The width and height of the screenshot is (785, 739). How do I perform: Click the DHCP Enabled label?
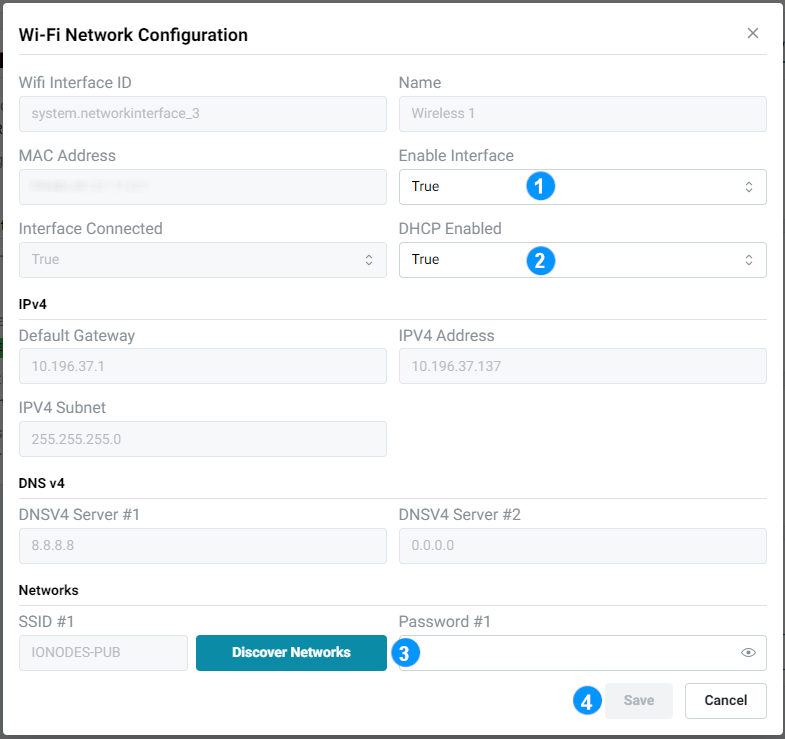[450, 229]
